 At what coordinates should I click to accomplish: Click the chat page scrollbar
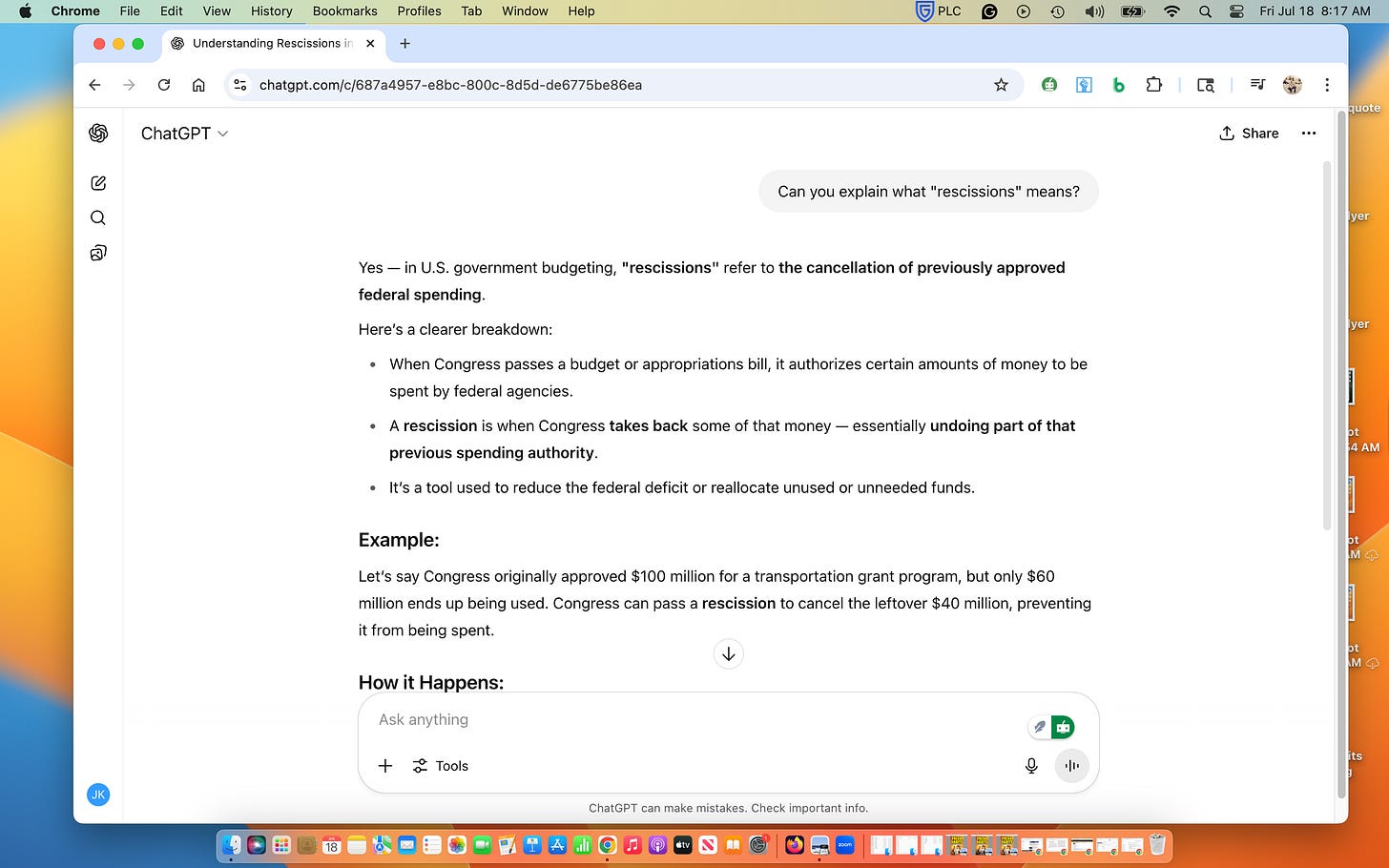coord(1327,346)
